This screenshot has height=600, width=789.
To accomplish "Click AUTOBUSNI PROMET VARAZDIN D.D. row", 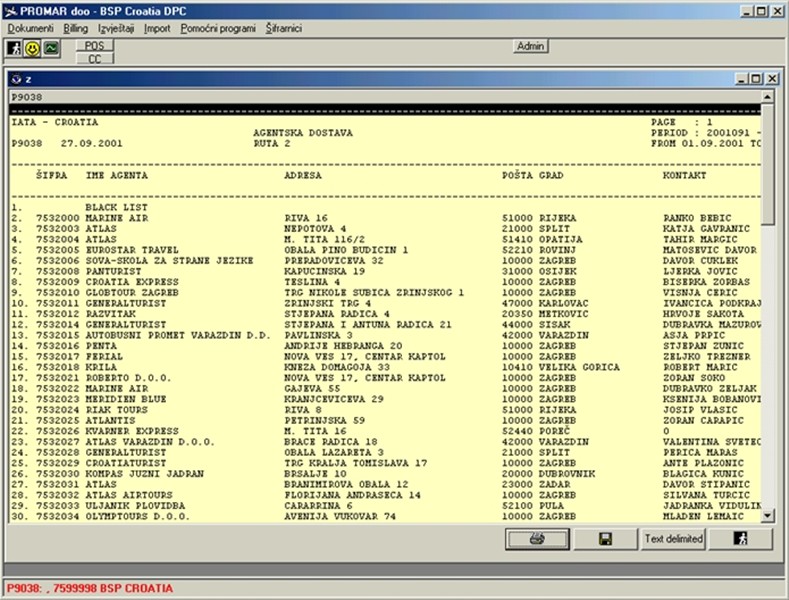I will (x=385, y=335).
